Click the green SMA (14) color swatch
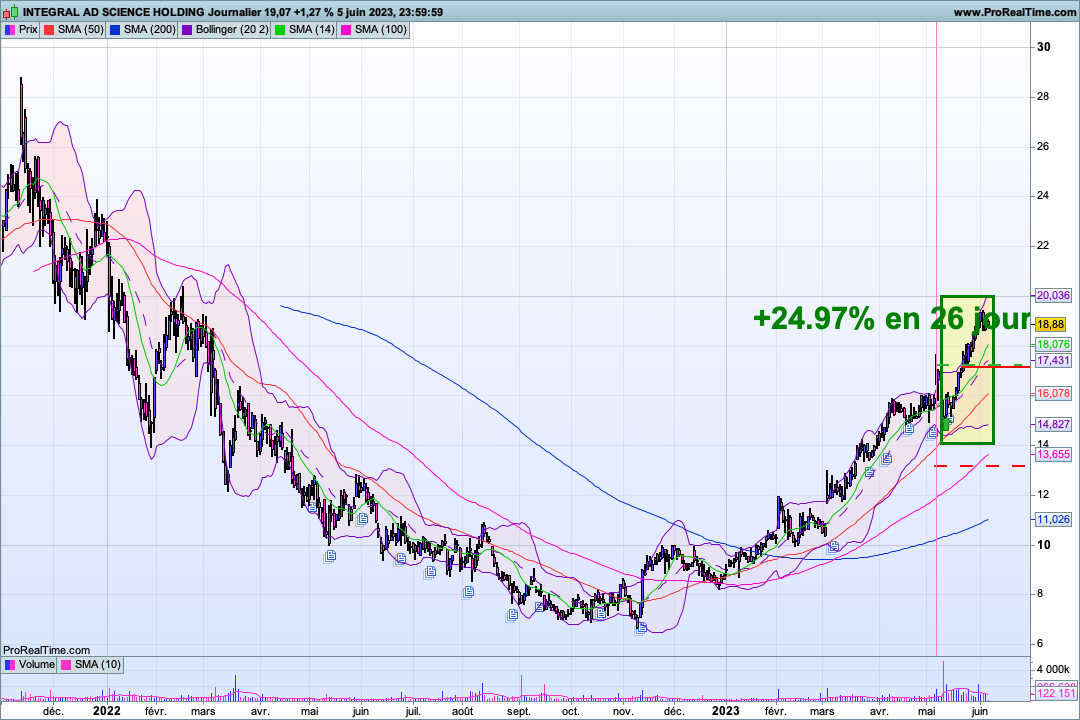Image resolution: width=1080 pixels, height=720 pixels. click(x=280, y=30)
